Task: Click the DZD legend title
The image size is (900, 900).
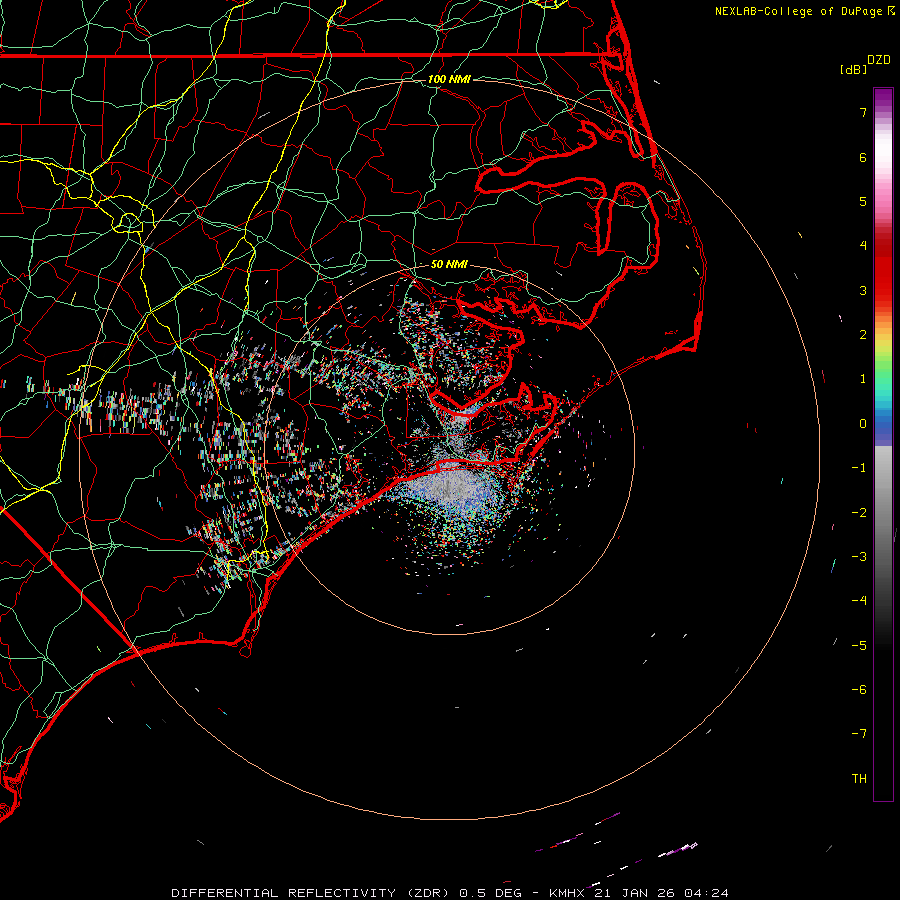Action: (879, 60)
